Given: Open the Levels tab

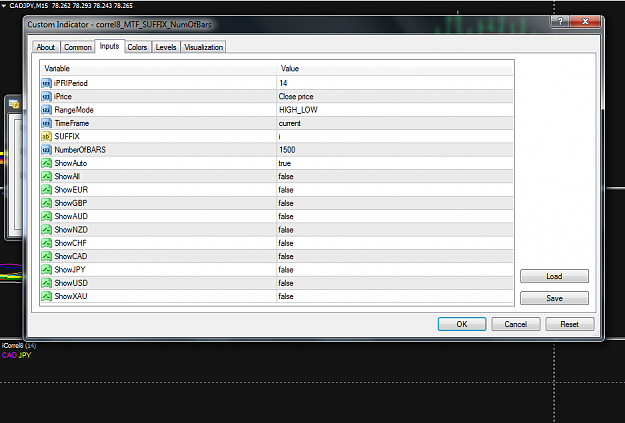Looking at the screenshot, I should 166,47.
